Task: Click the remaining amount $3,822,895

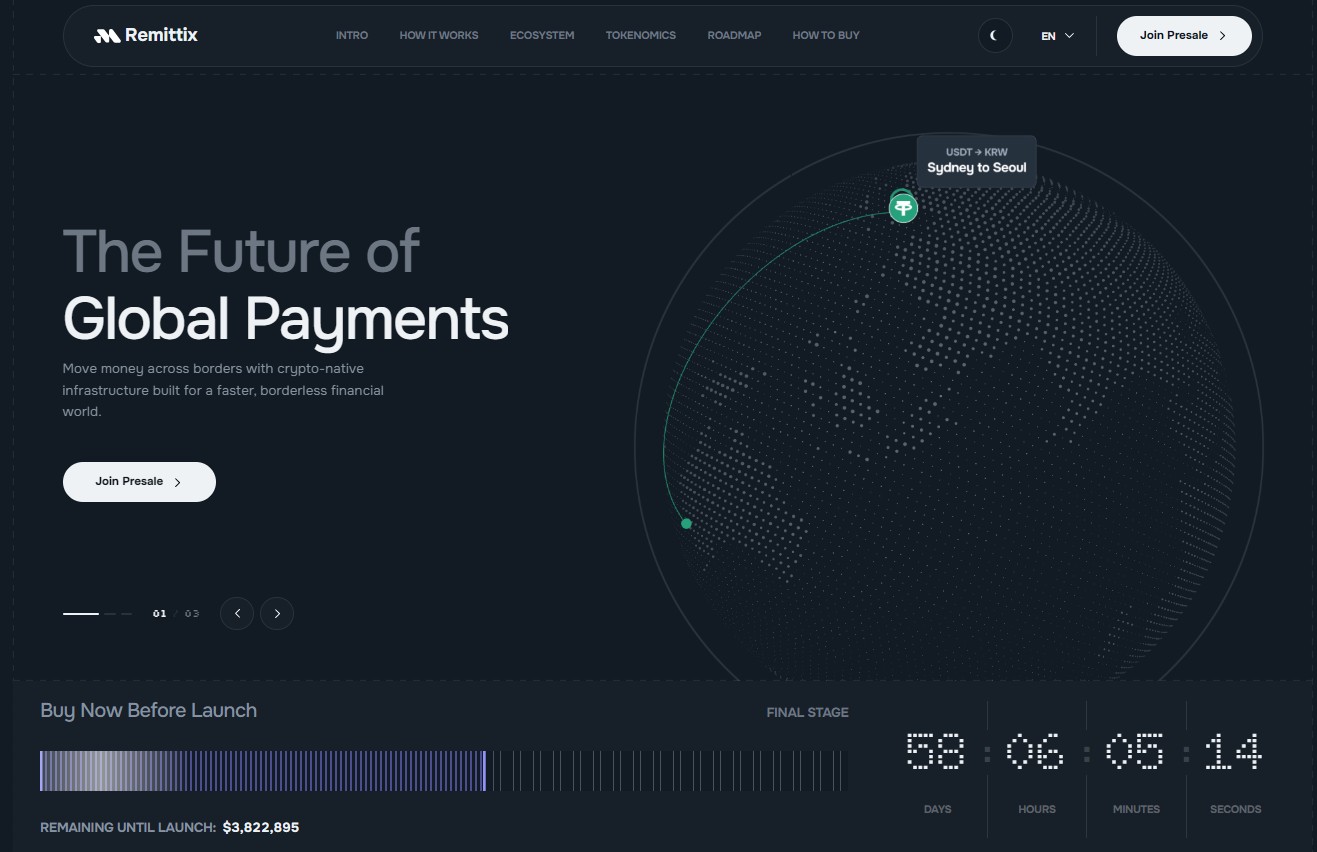Action: coord(261,827)
